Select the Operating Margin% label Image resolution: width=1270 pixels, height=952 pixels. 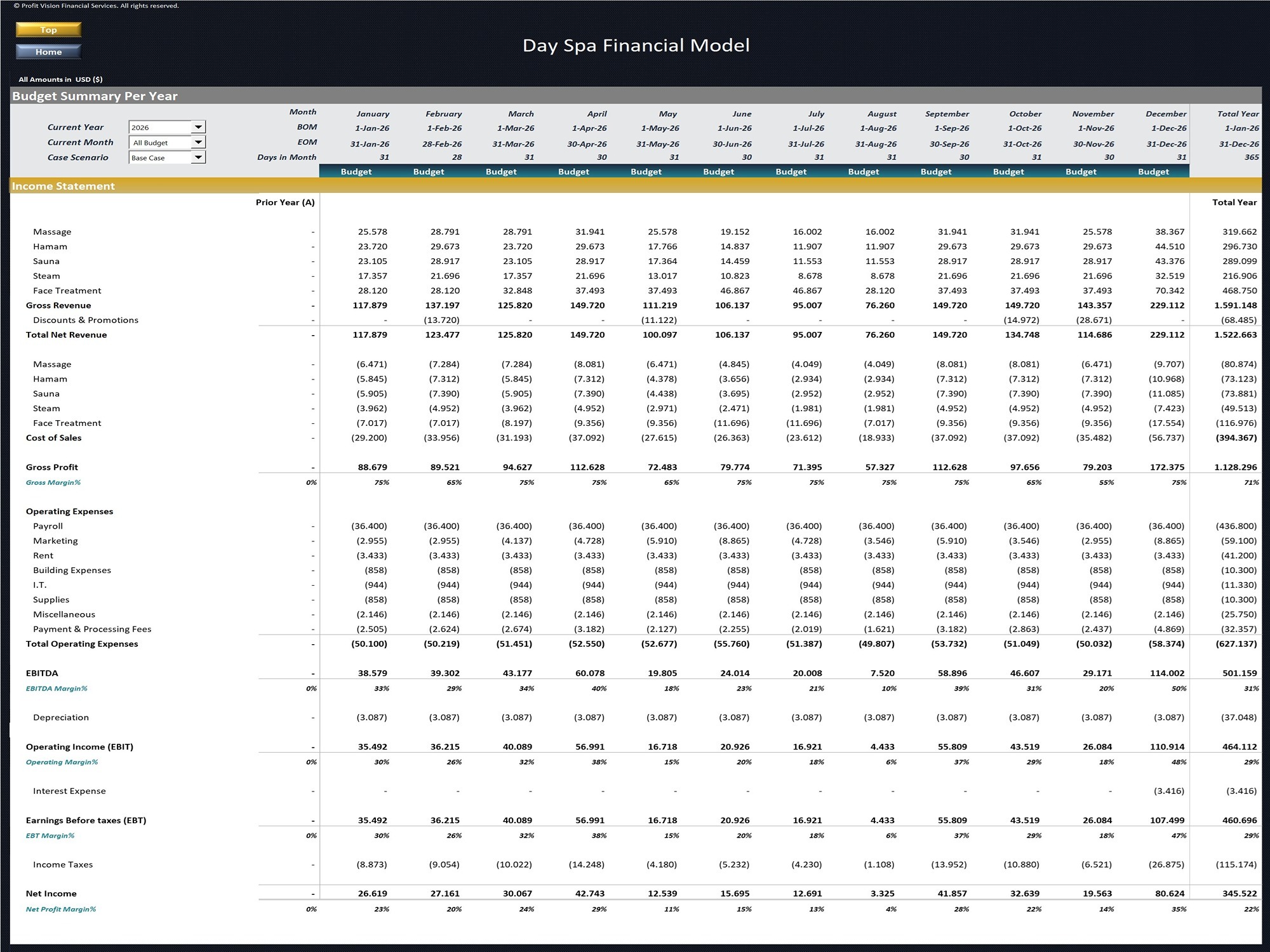[62, 762]
